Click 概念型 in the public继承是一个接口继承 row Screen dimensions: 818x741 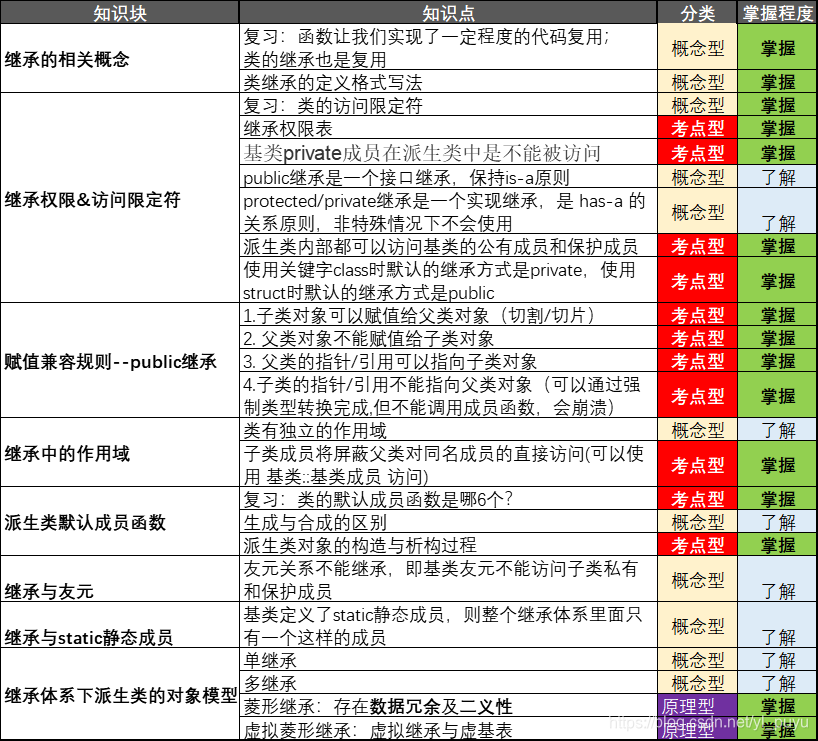pyautogui.click(x=697, y=176)
